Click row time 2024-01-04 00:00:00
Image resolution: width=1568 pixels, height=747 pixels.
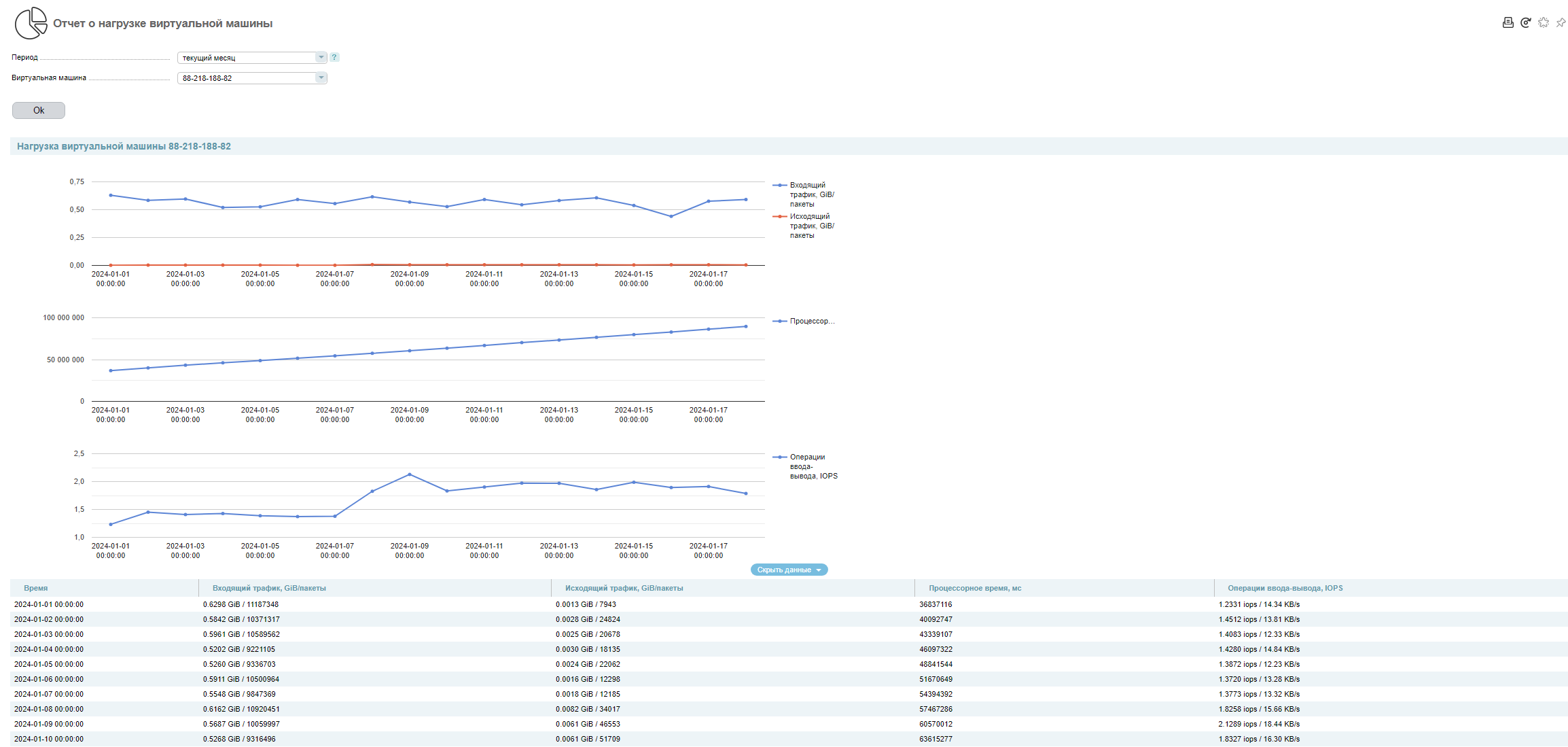click(x=49, y=649)
